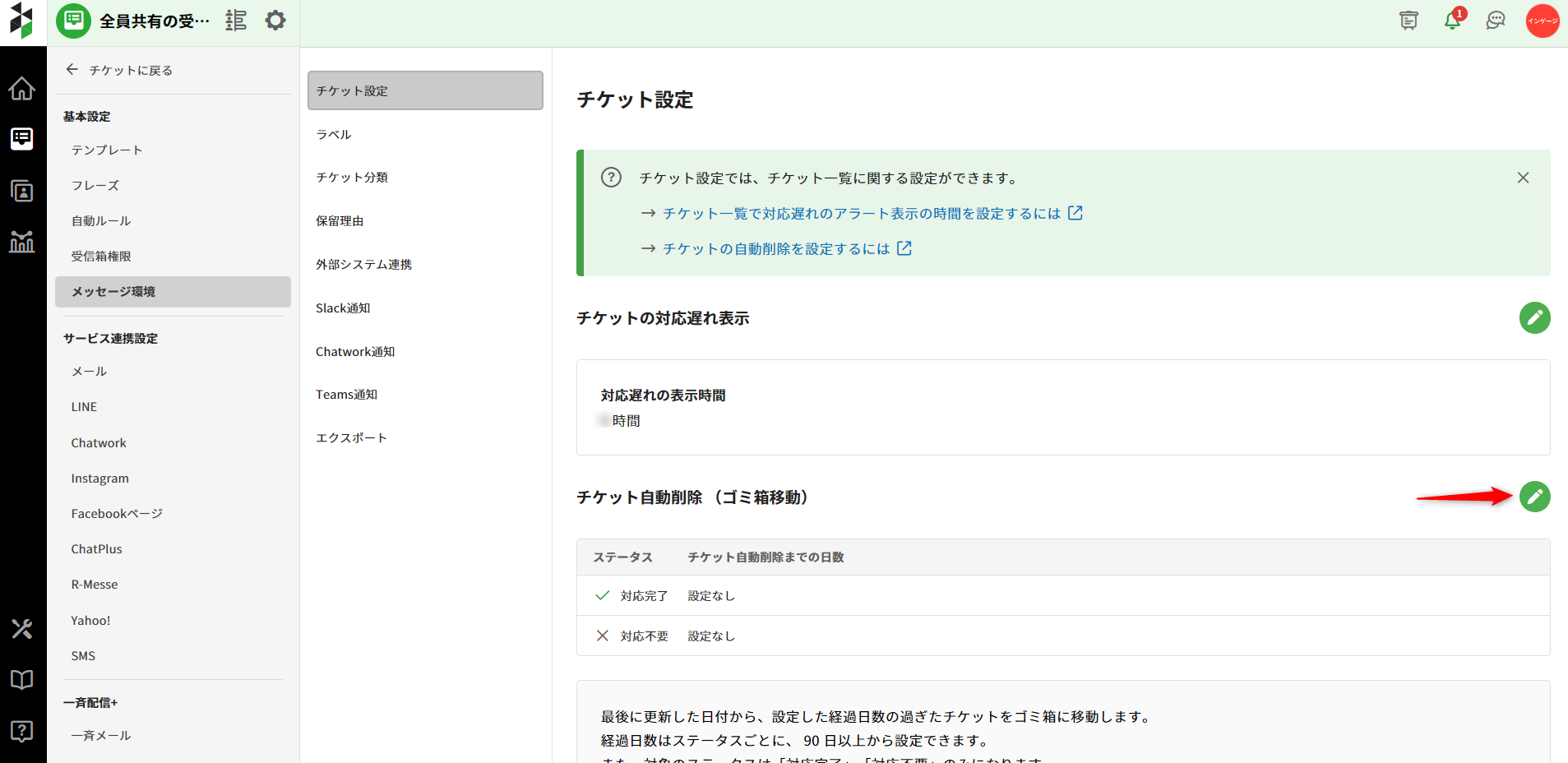The height and width of the screenshot is (763, 1568).
Task: Click the help question icon in sidebar
Action: click(22, 731)
